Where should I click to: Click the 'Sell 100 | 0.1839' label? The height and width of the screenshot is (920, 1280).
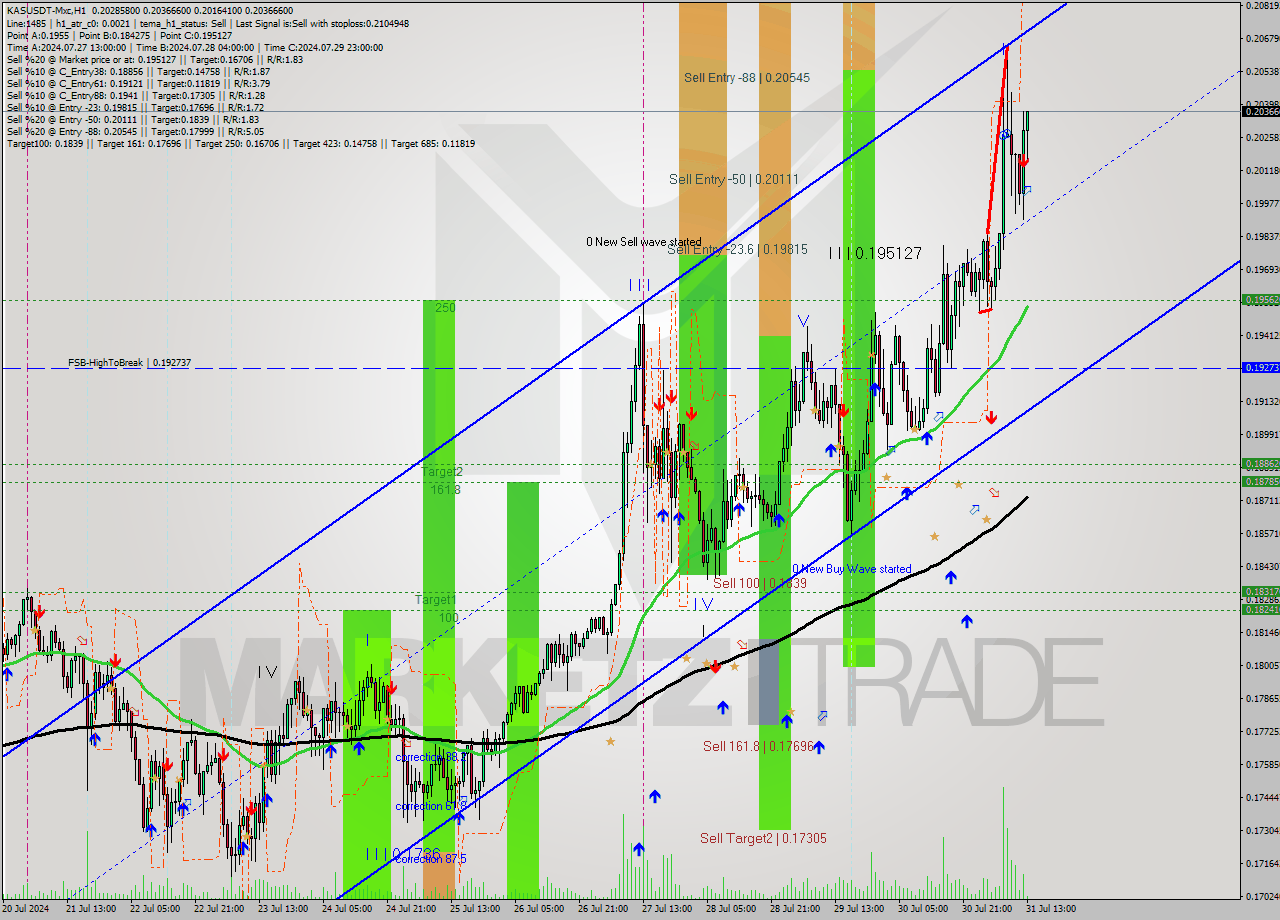coord(760,583)
